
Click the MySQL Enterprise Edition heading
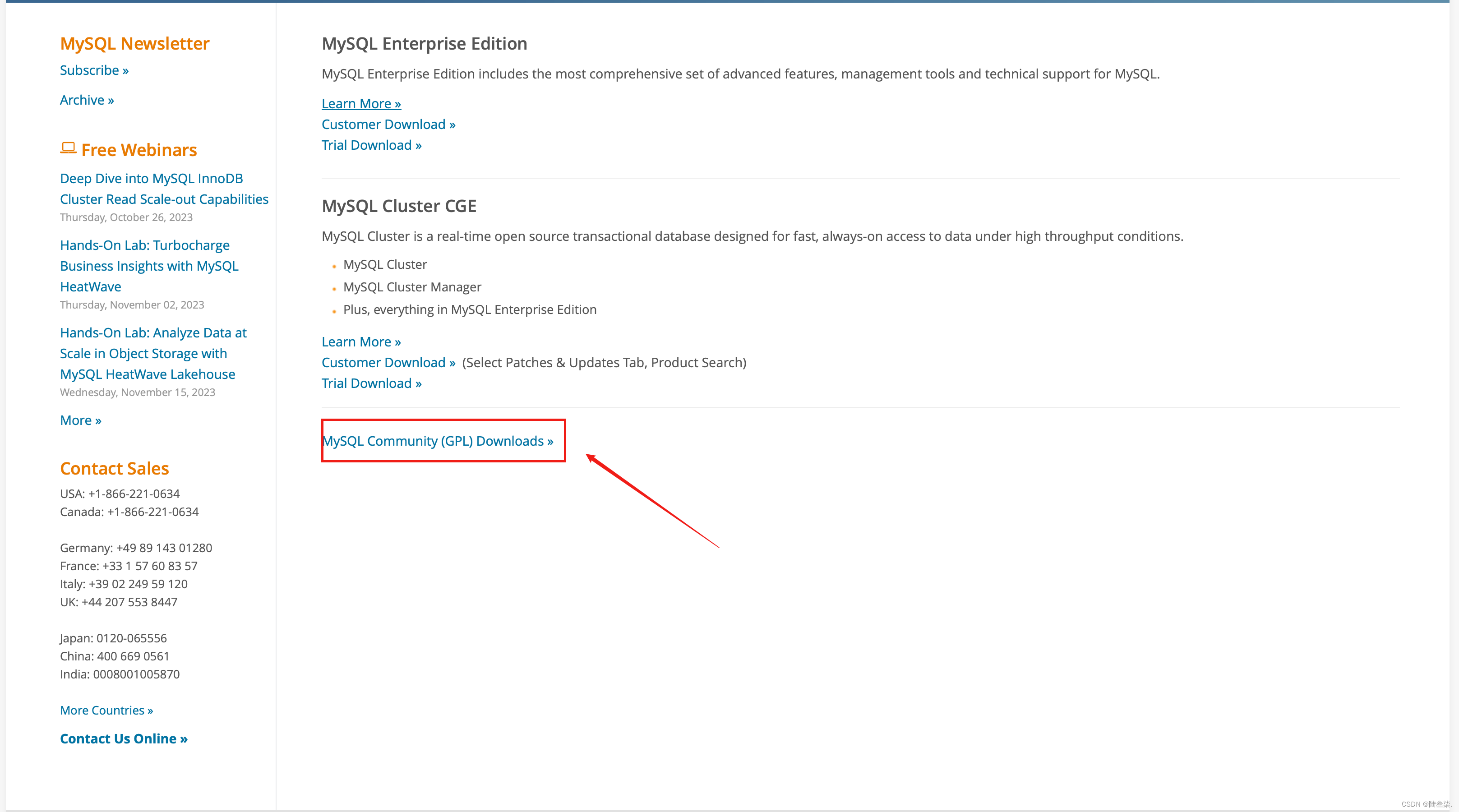(424, 44)
